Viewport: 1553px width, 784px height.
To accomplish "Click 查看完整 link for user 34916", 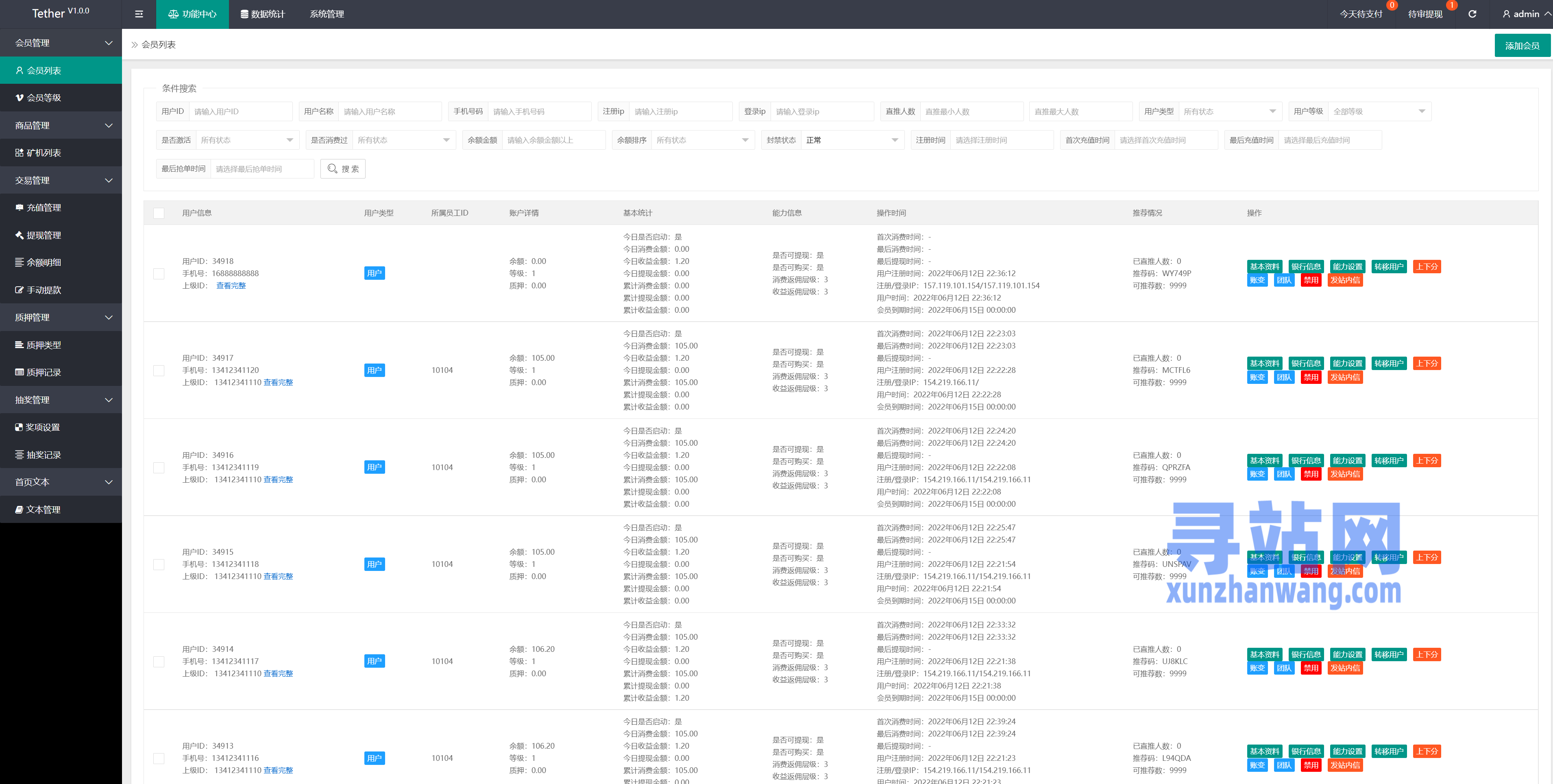I will [x=278, y=479].
